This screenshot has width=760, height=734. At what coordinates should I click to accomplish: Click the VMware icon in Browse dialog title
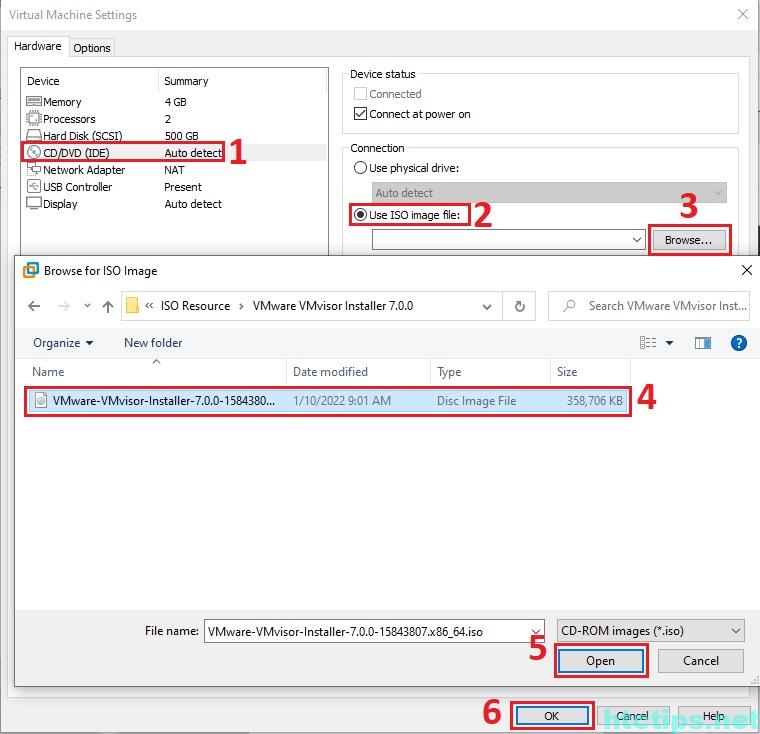[x=31, y=270]
